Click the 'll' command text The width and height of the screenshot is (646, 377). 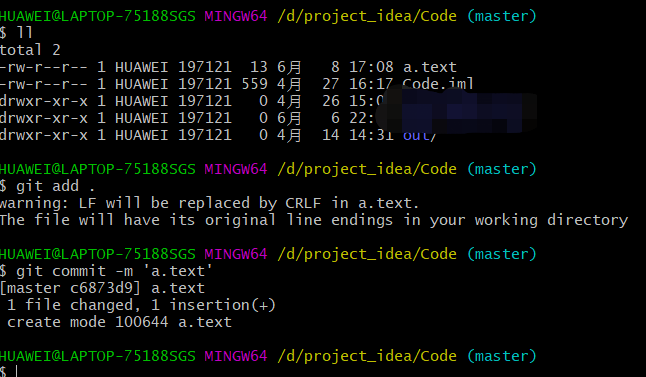pyautogui.click(x=24, y=33)
